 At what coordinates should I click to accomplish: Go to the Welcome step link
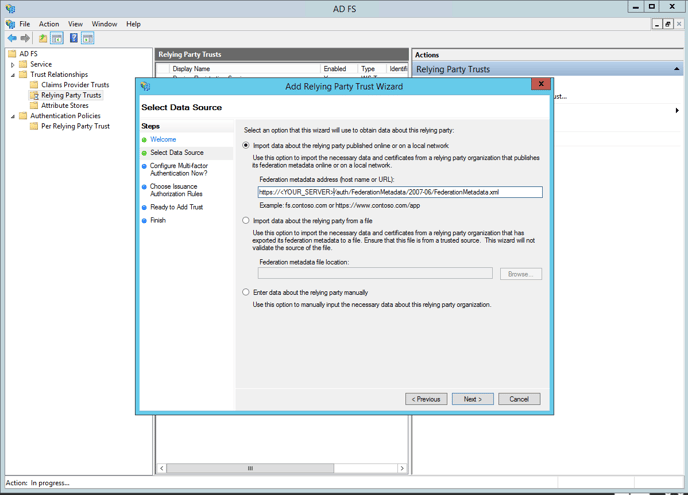point(163,139)
